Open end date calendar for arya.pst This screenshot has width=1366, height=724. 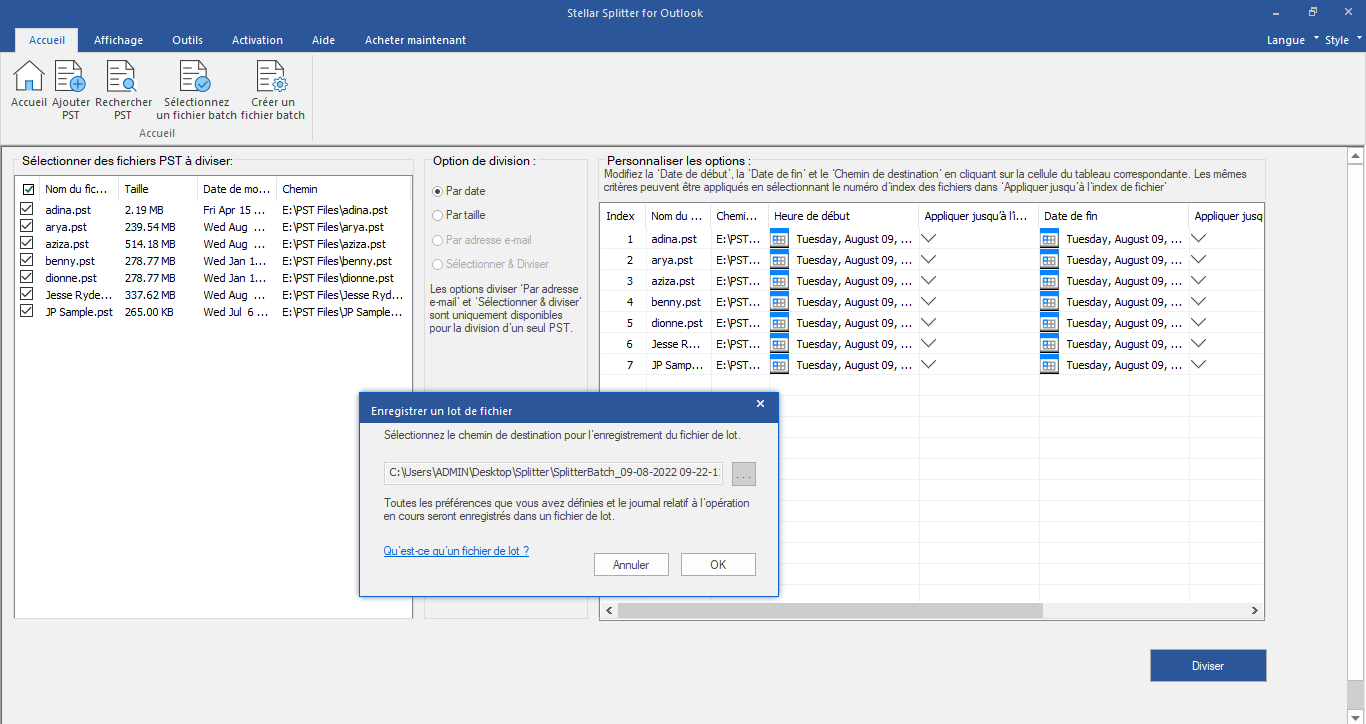tap(1049, 260)
